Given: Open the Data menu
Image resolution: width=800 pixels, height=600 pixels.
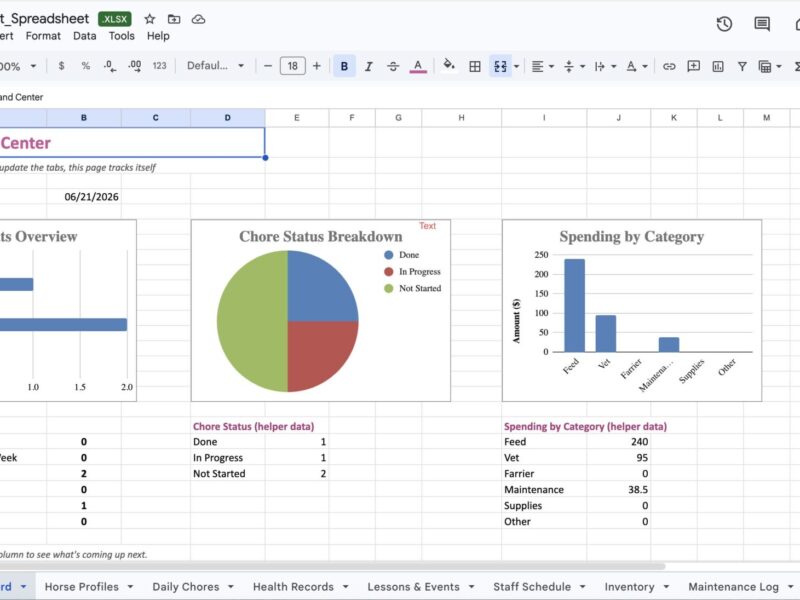Looking at the screenshot, I should 84,36.
